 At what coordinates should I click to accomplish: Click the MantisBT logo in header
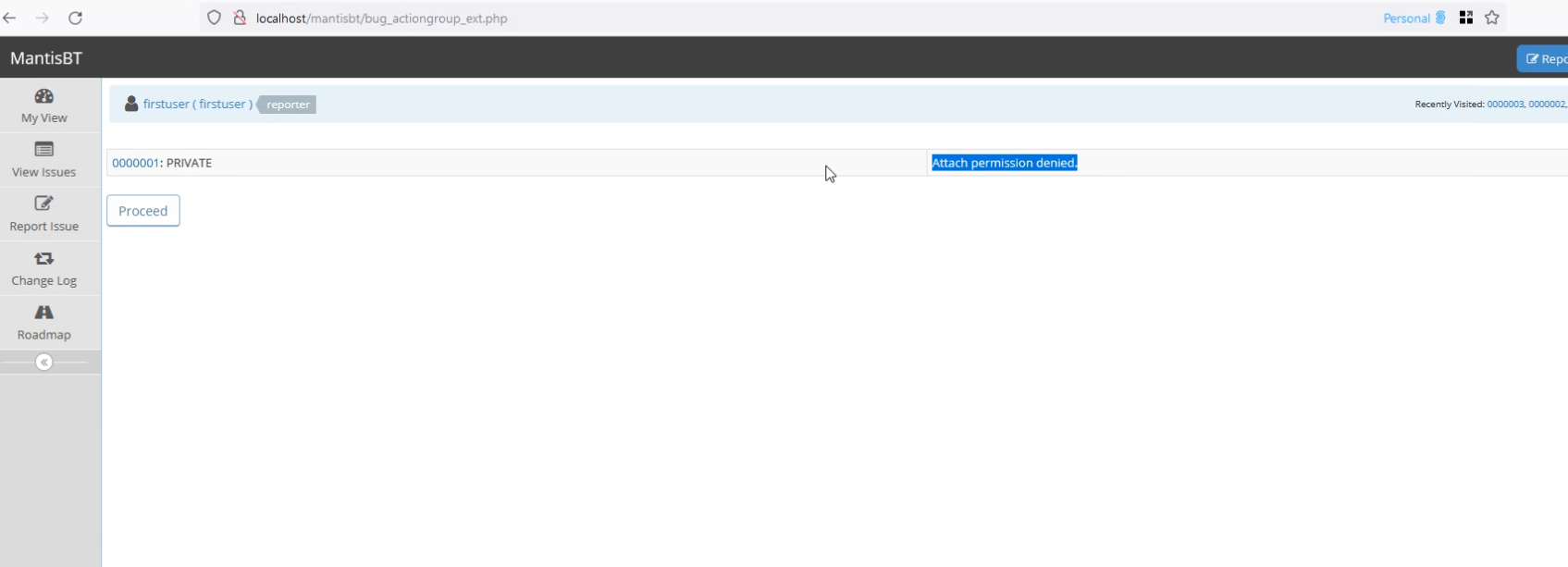pos(46,58)
